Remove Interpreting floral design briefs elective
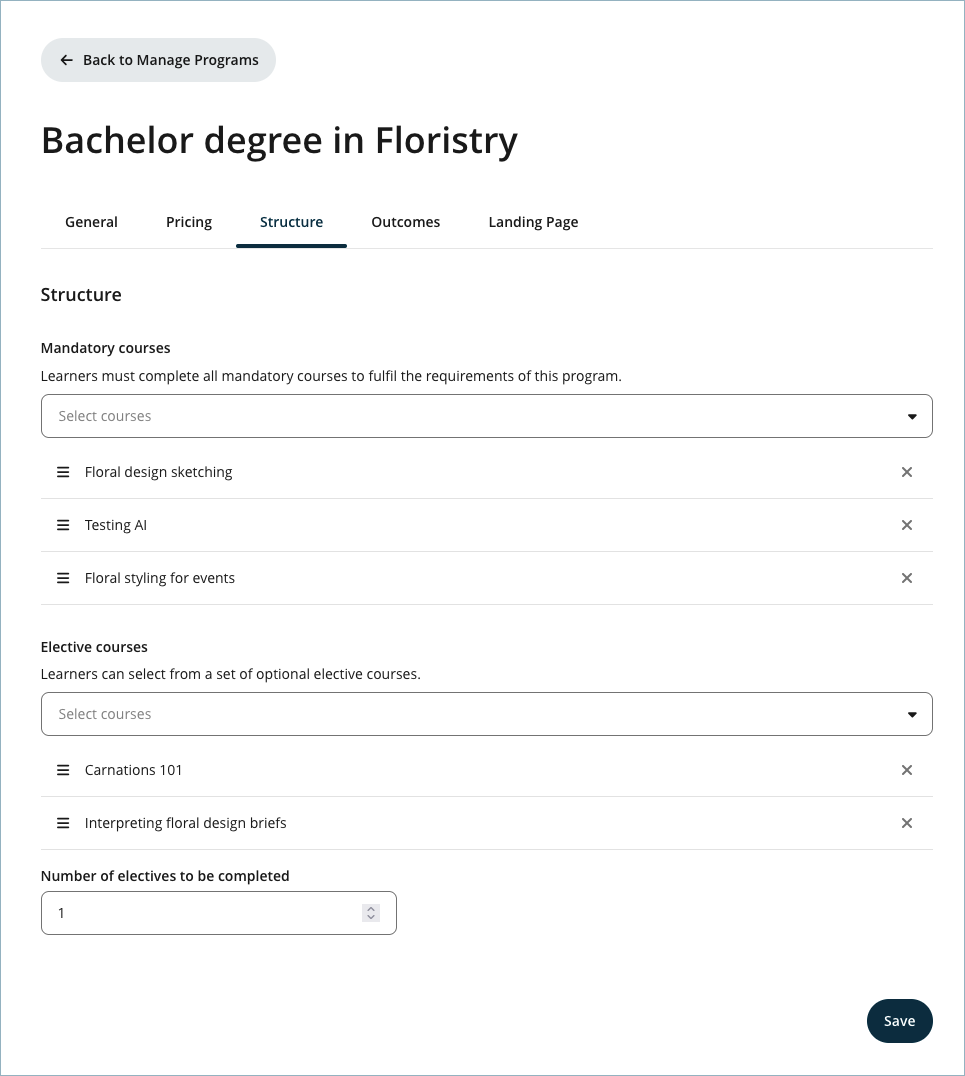Viewport: 965px width, 1076px height. point(907,823)
